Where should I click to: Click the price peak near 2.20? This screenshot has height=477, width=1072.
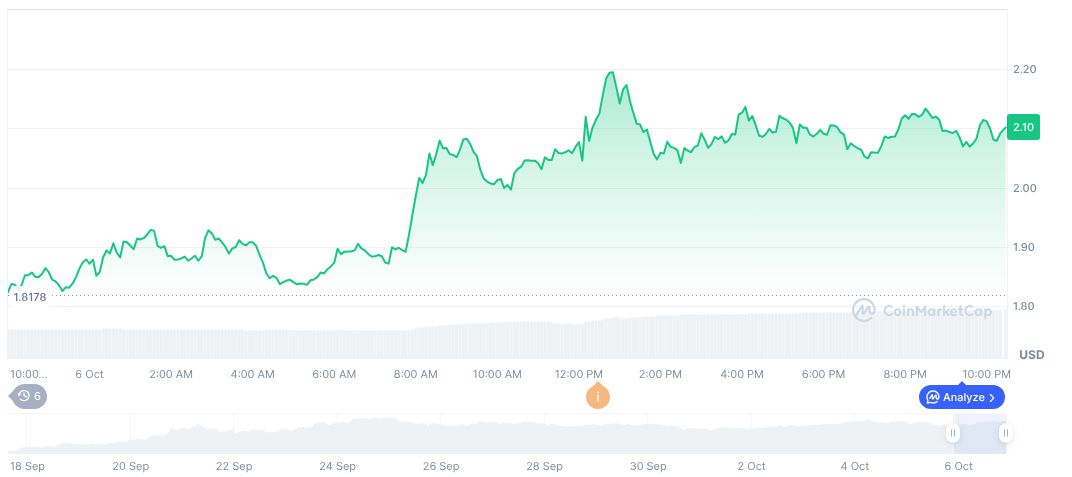point(610,73)
